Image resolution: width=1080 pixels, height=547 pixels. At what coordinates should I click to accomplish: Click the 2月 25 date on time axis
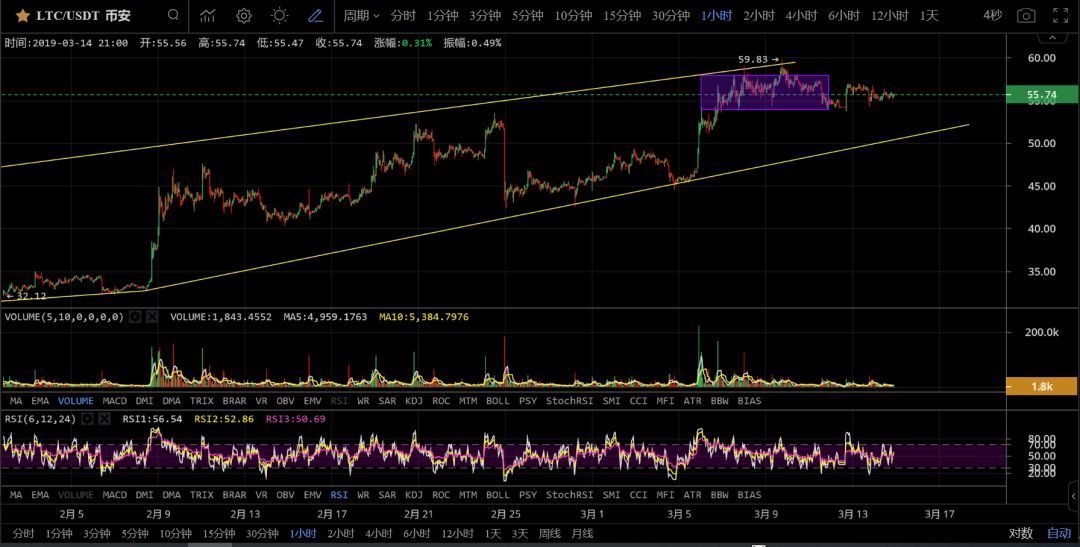[x=506, y=514]
